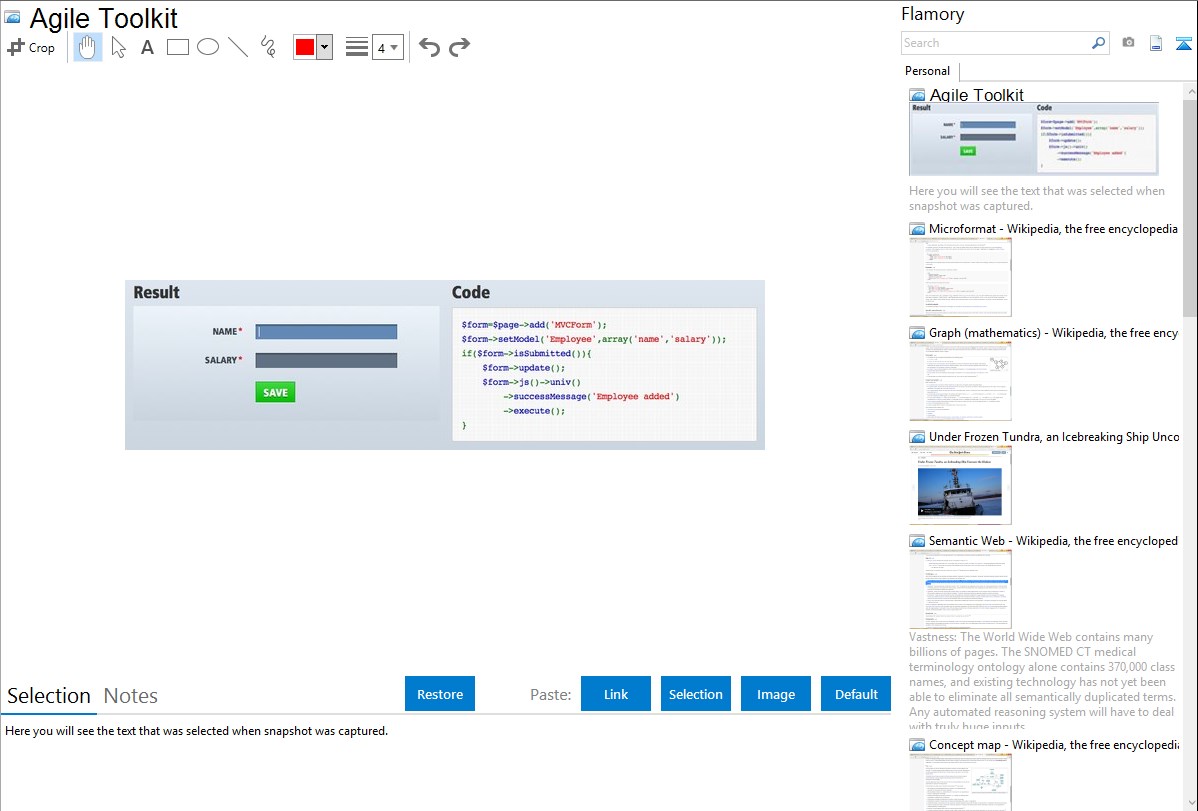Click the document page icon
This screenshot has width=1198, height=811.
pos(1156,43)
